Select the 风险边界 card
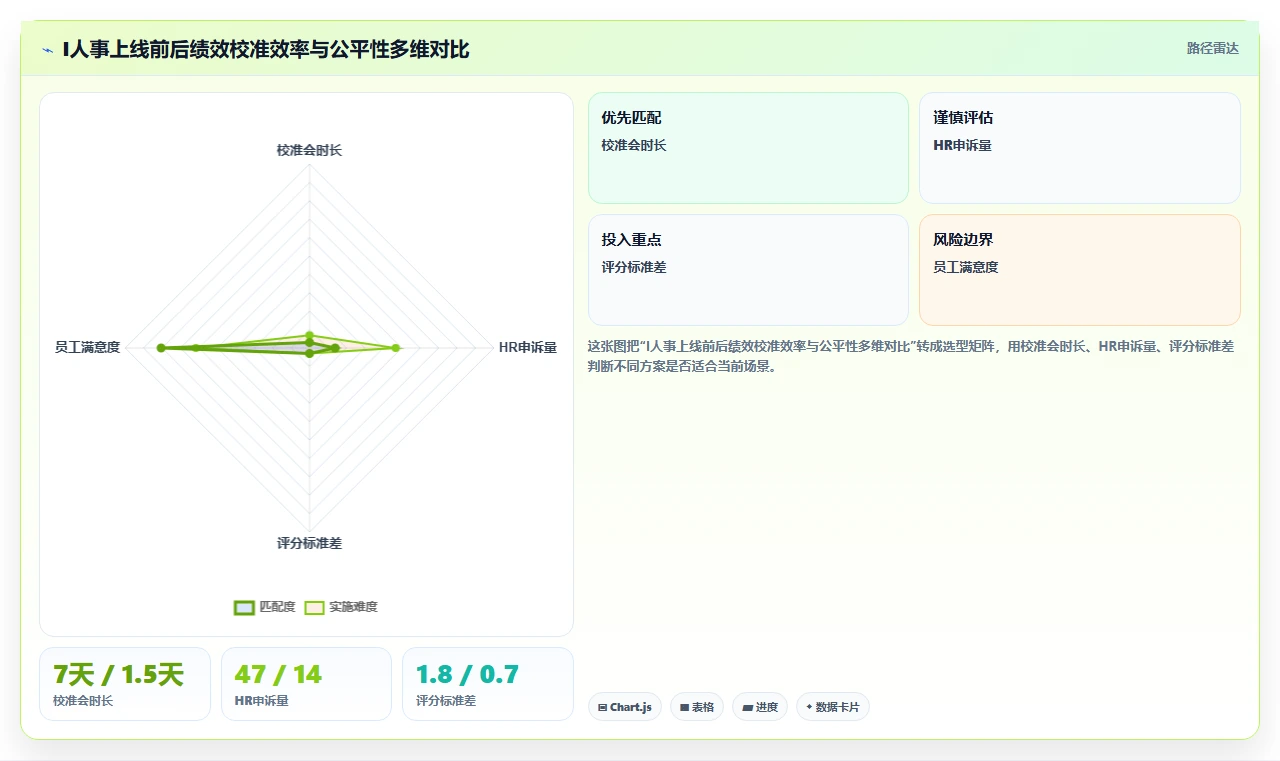 point(1080,270)
